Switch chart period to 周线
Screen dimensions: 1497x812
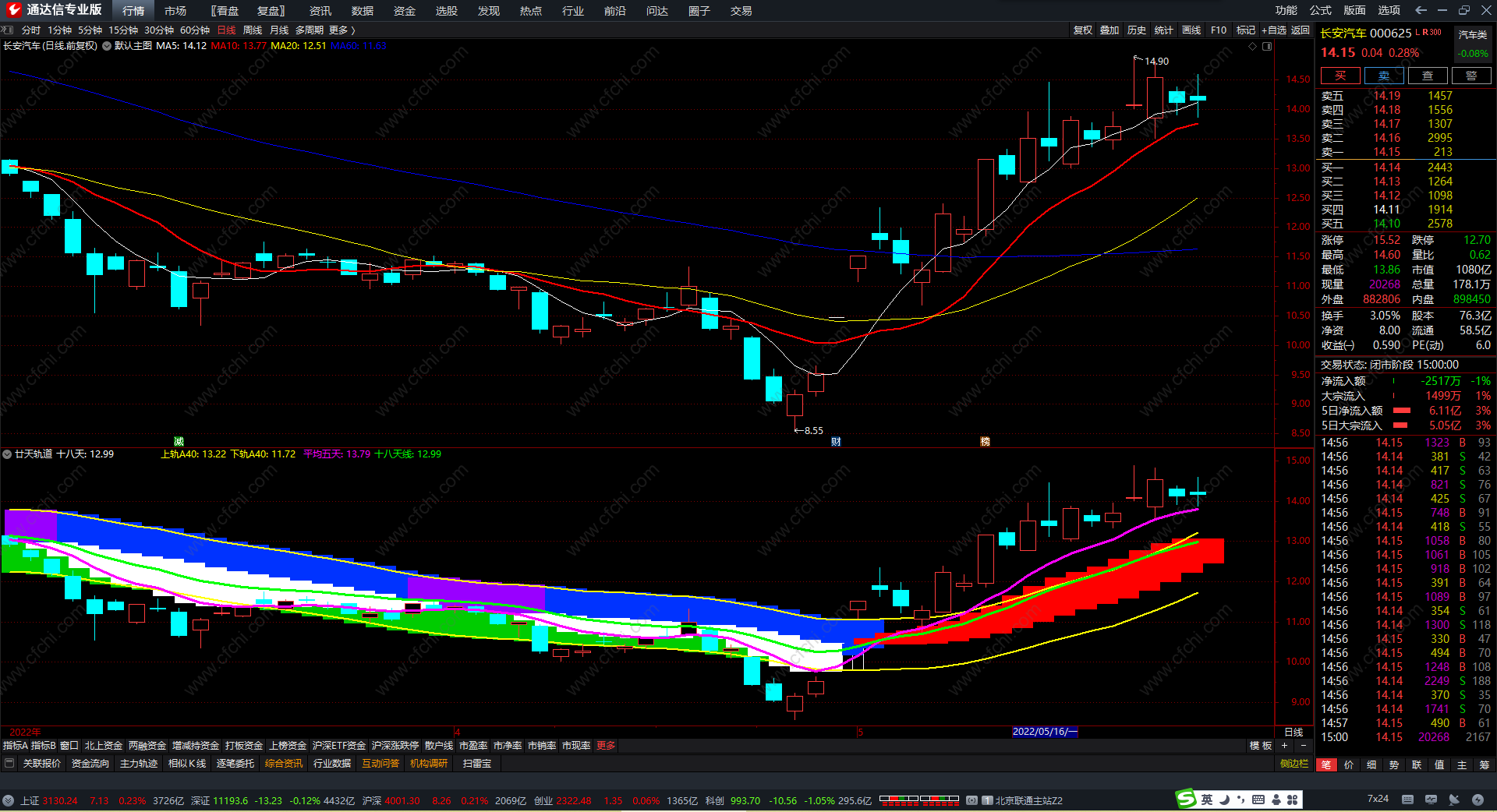click(253, 30)
